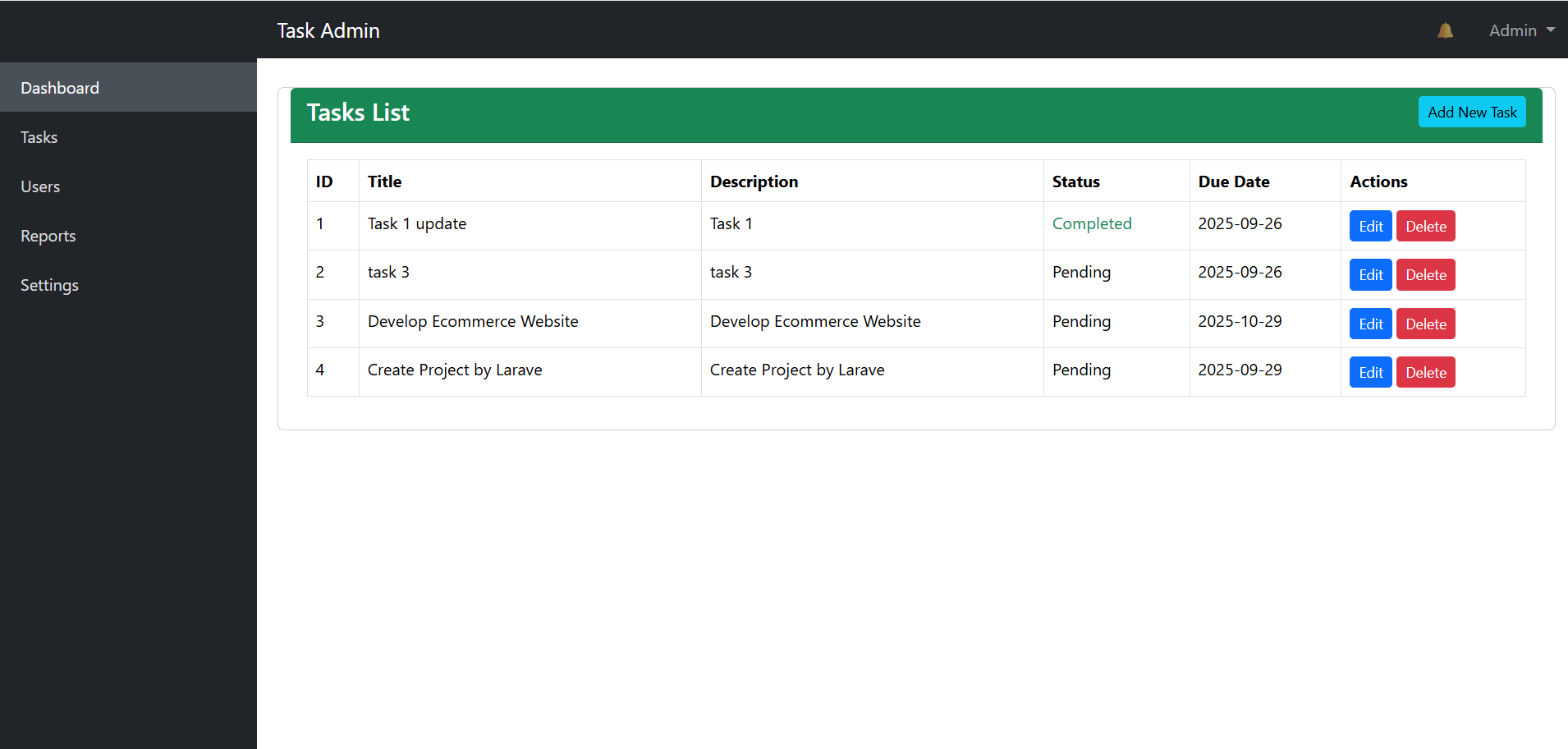The height and width of the screenshot is (749, 1568).
Task: Edit the "task 3" row
Action: 1370,274
